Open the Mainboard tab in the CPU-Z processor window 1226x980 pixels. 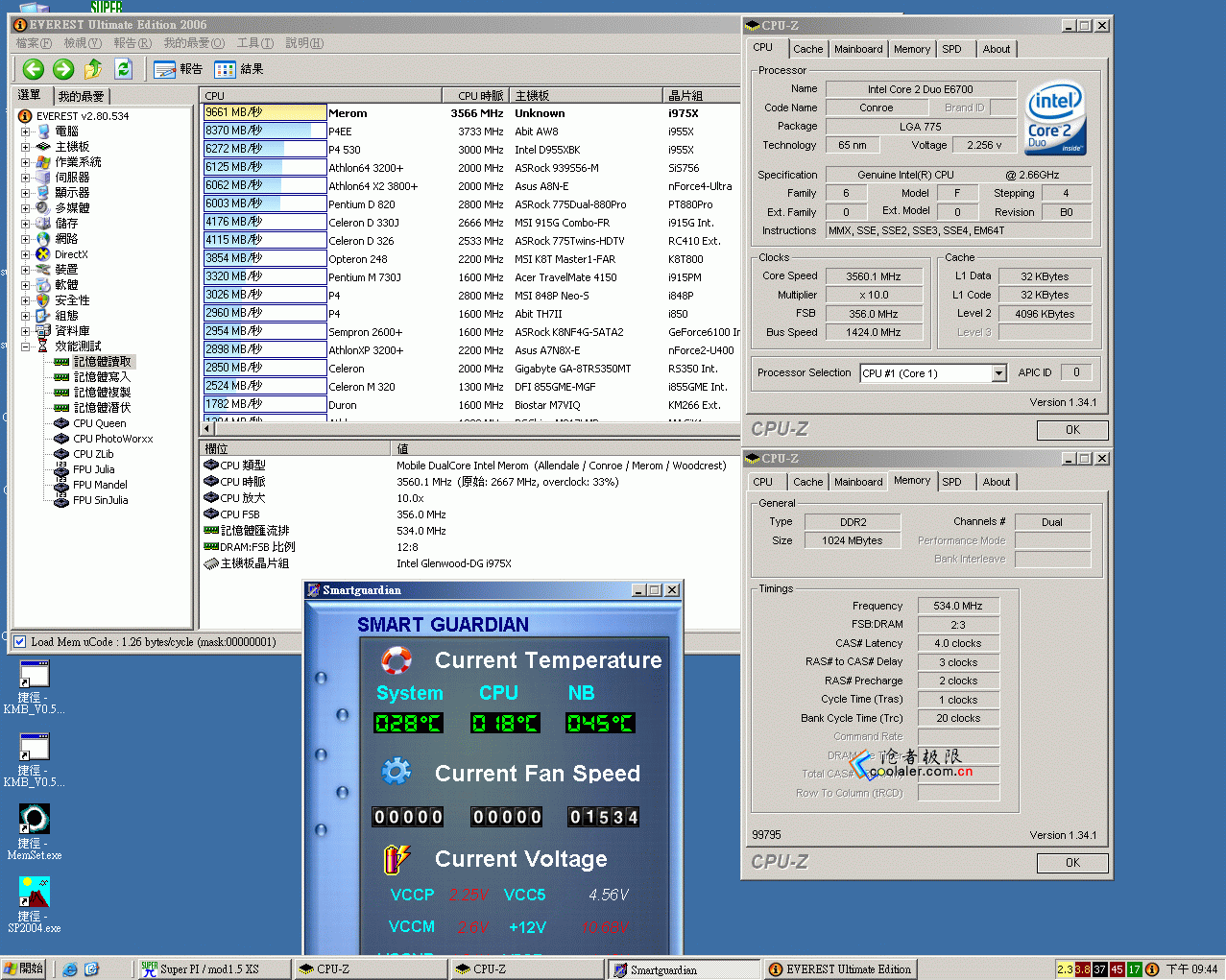click(x=858, y=49)
